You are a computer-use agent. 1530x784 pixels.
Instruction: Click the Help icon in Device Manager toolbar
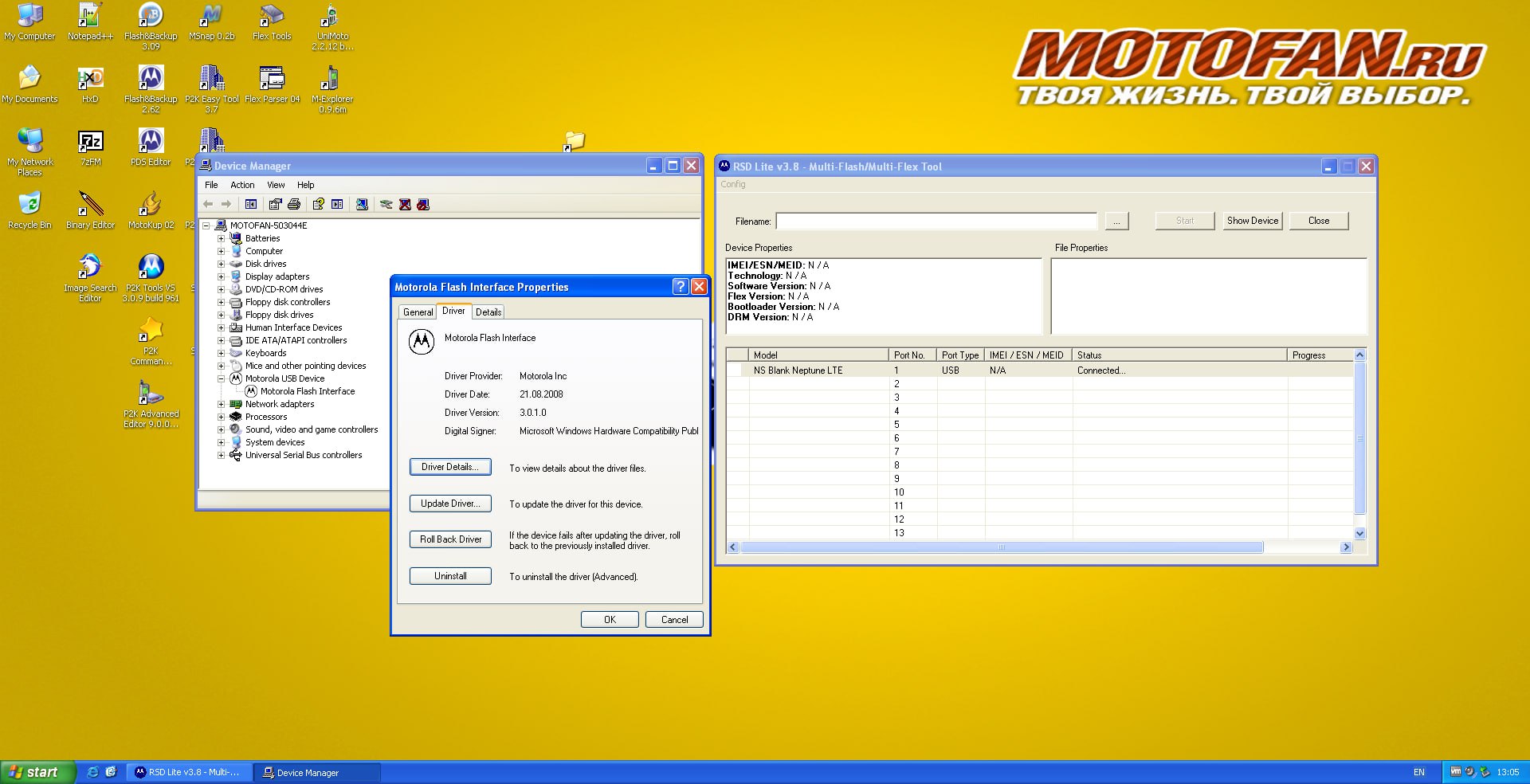(319, 205)
